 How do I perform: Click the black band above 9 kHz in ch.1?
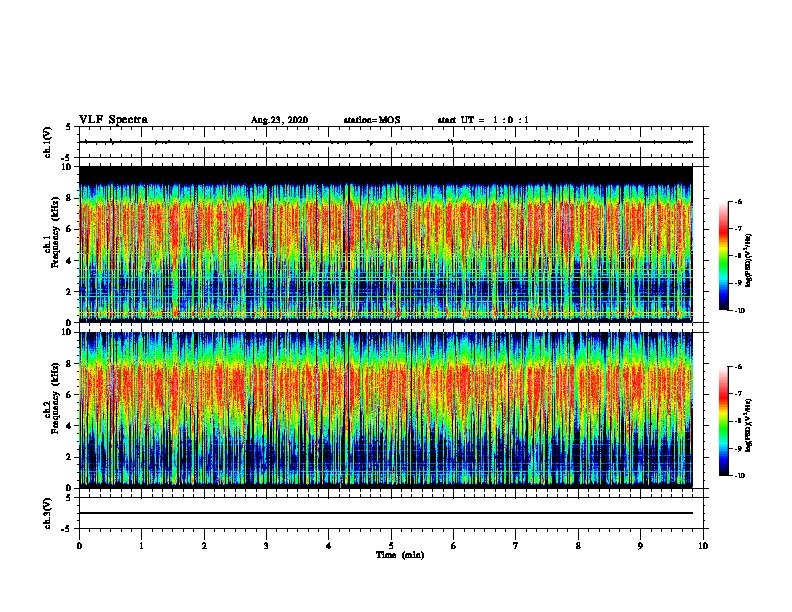386,174
